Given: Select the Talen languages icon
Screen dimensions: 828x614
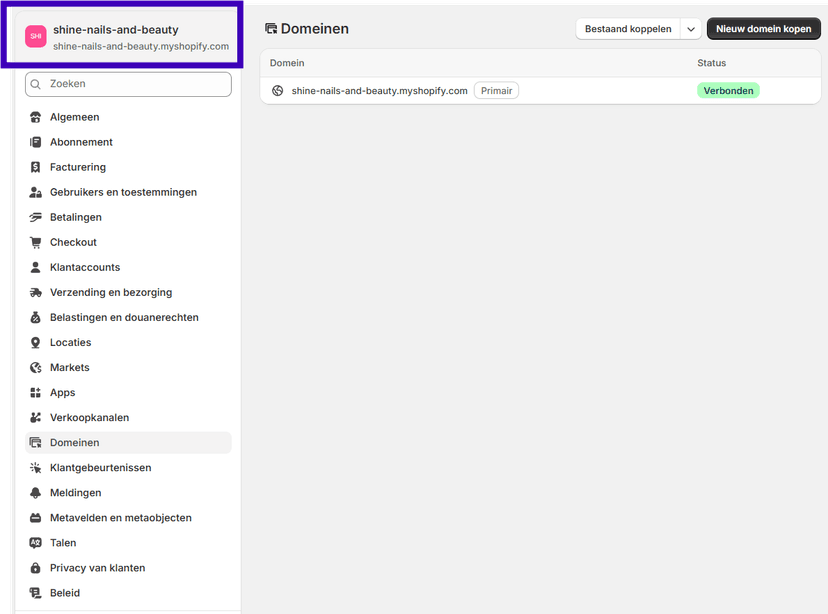Looking at the screenshot, I should click(37, 542).
